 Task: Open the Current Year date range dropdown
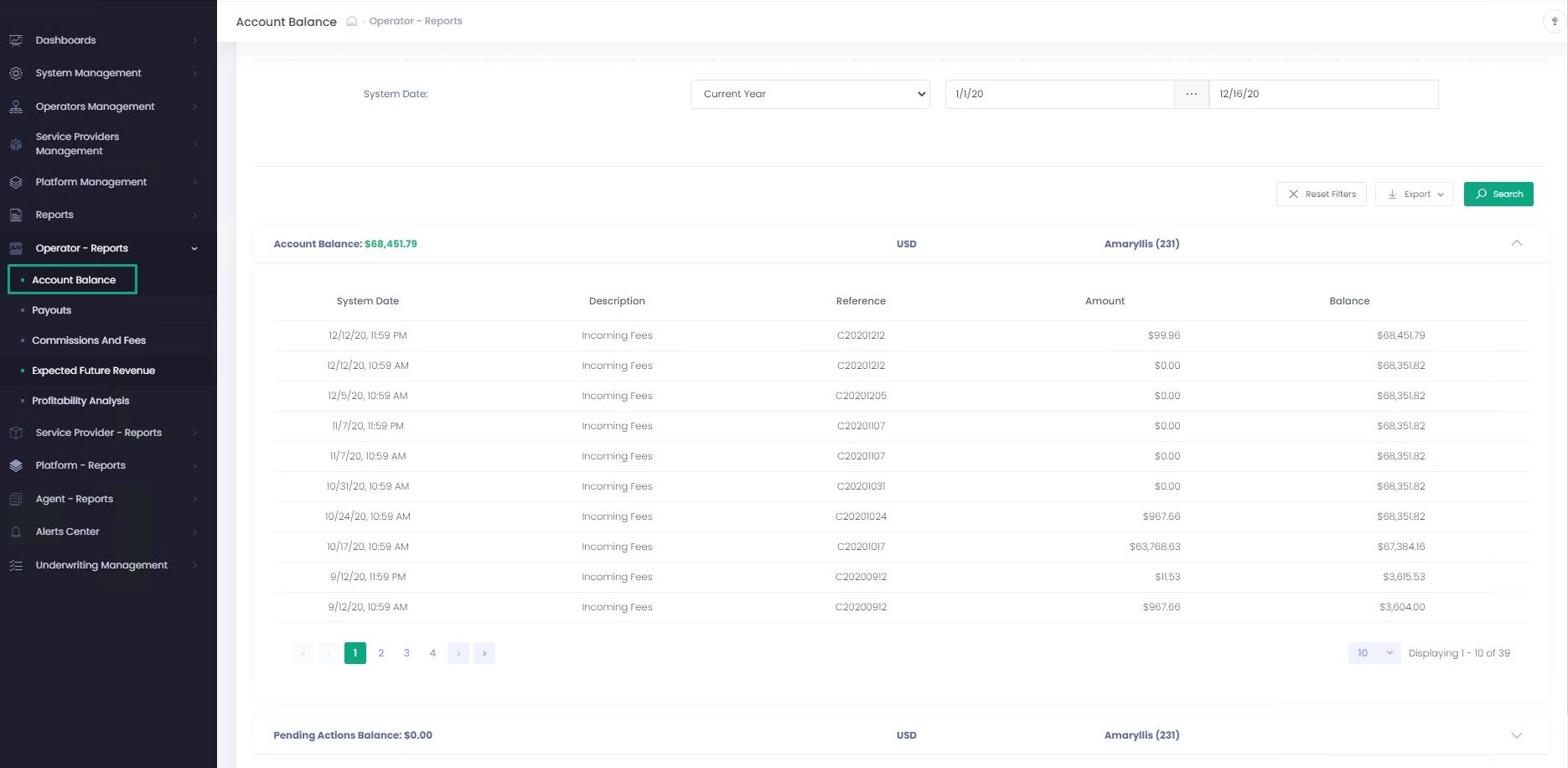(x=810, y=94)
